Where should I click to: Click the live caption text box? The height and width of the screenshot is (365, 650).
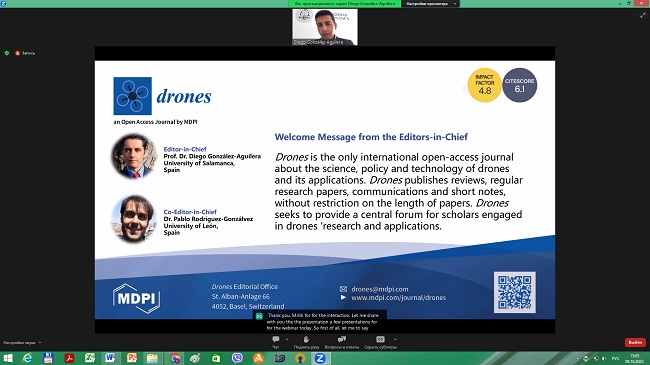pyautogui.click(x=320, y=321)
